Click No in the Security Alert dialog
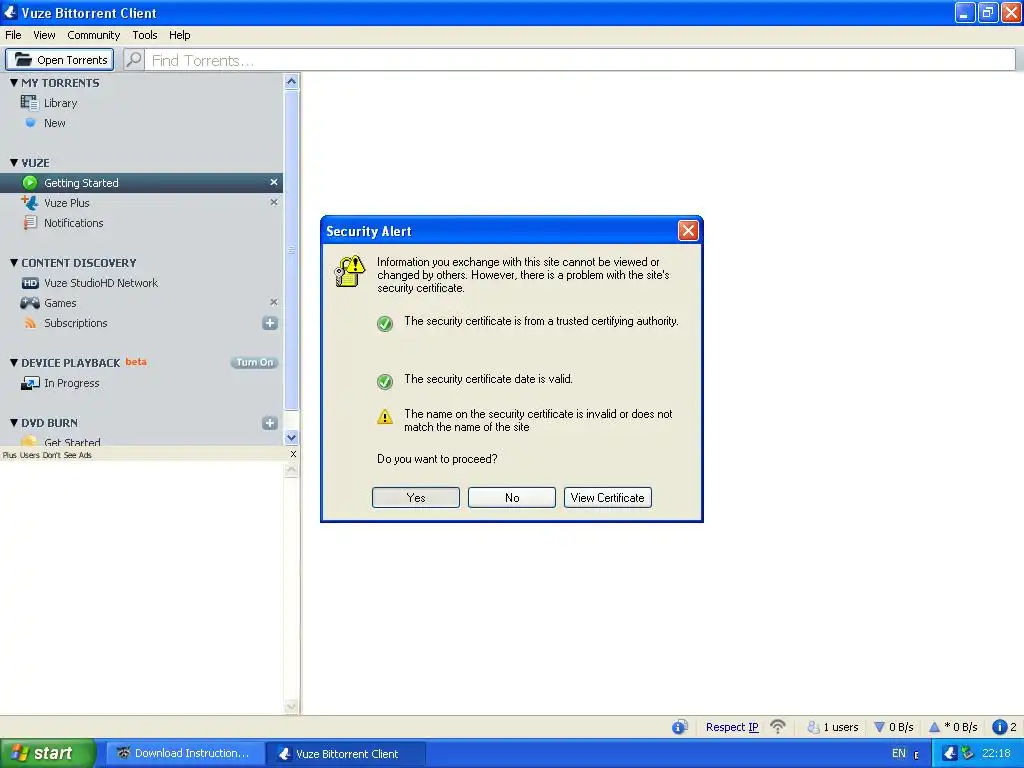 click(511, 498)
